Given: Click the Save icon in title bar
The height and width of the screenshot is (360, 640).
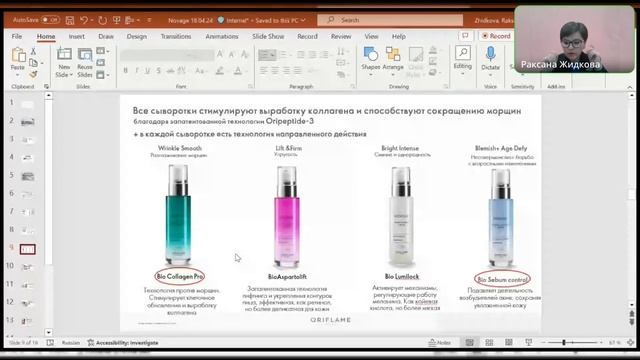Looking at the screenshot, I should pyautogui.click(x=70, y=20).
